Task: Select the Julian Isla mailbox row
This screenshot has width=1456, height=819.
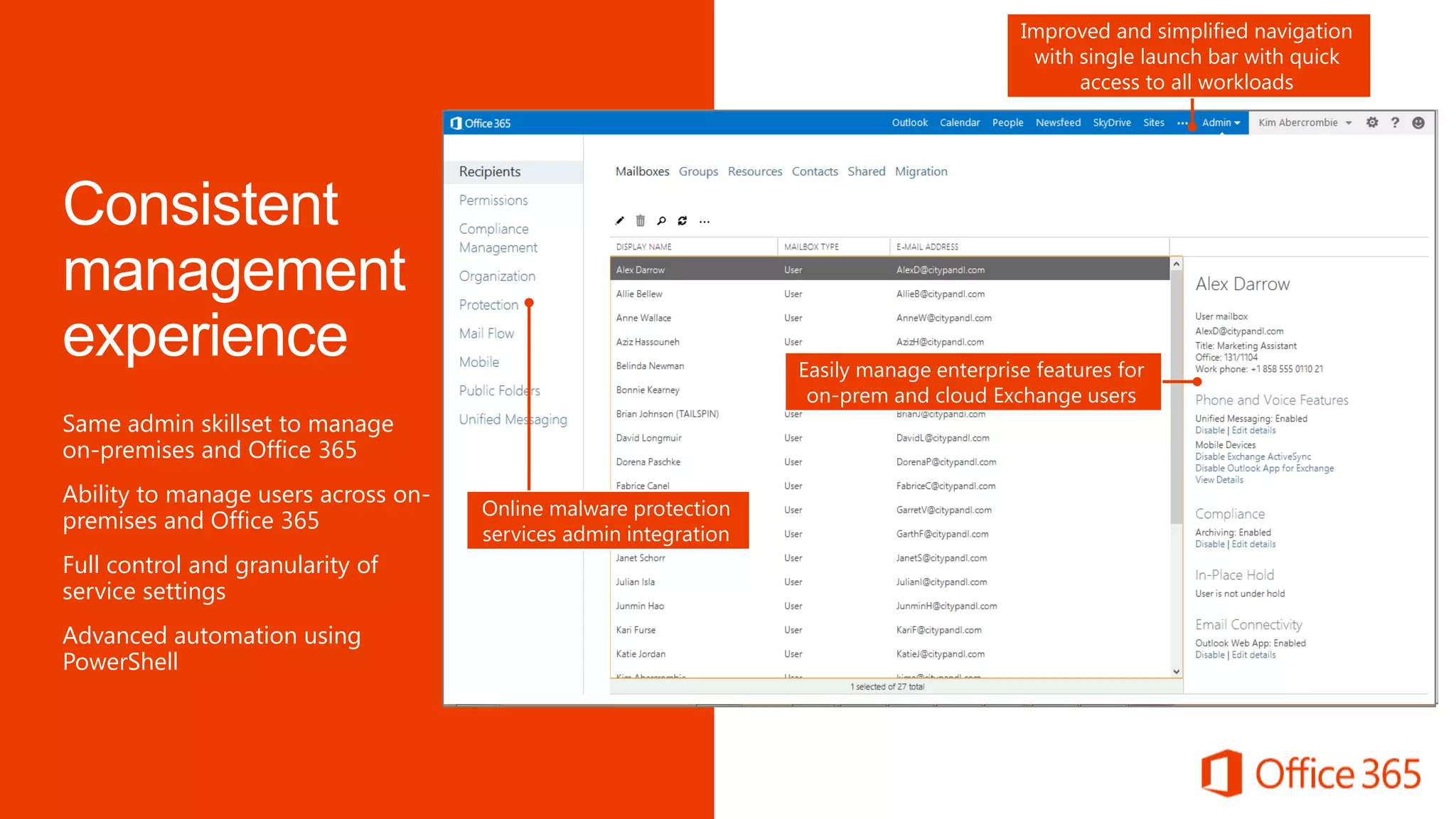Action: [x=889, y=582]
